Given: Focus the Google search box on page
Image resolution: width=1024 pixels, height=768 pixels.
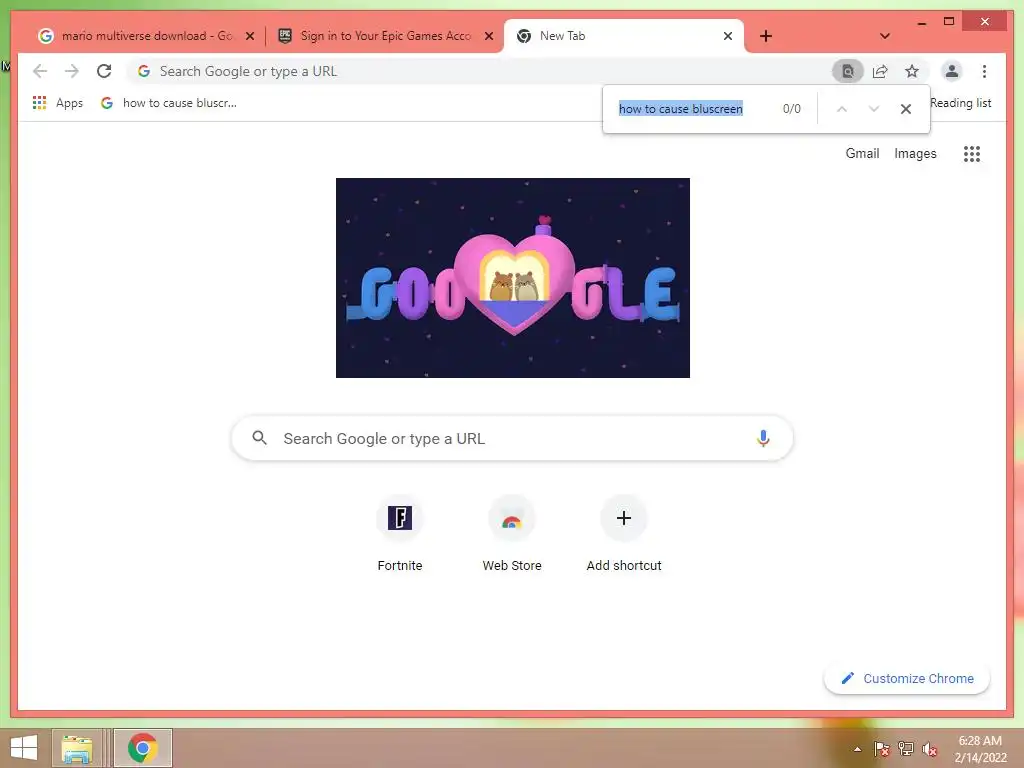Looking at the screenshot, I should (x=512, y=438).
